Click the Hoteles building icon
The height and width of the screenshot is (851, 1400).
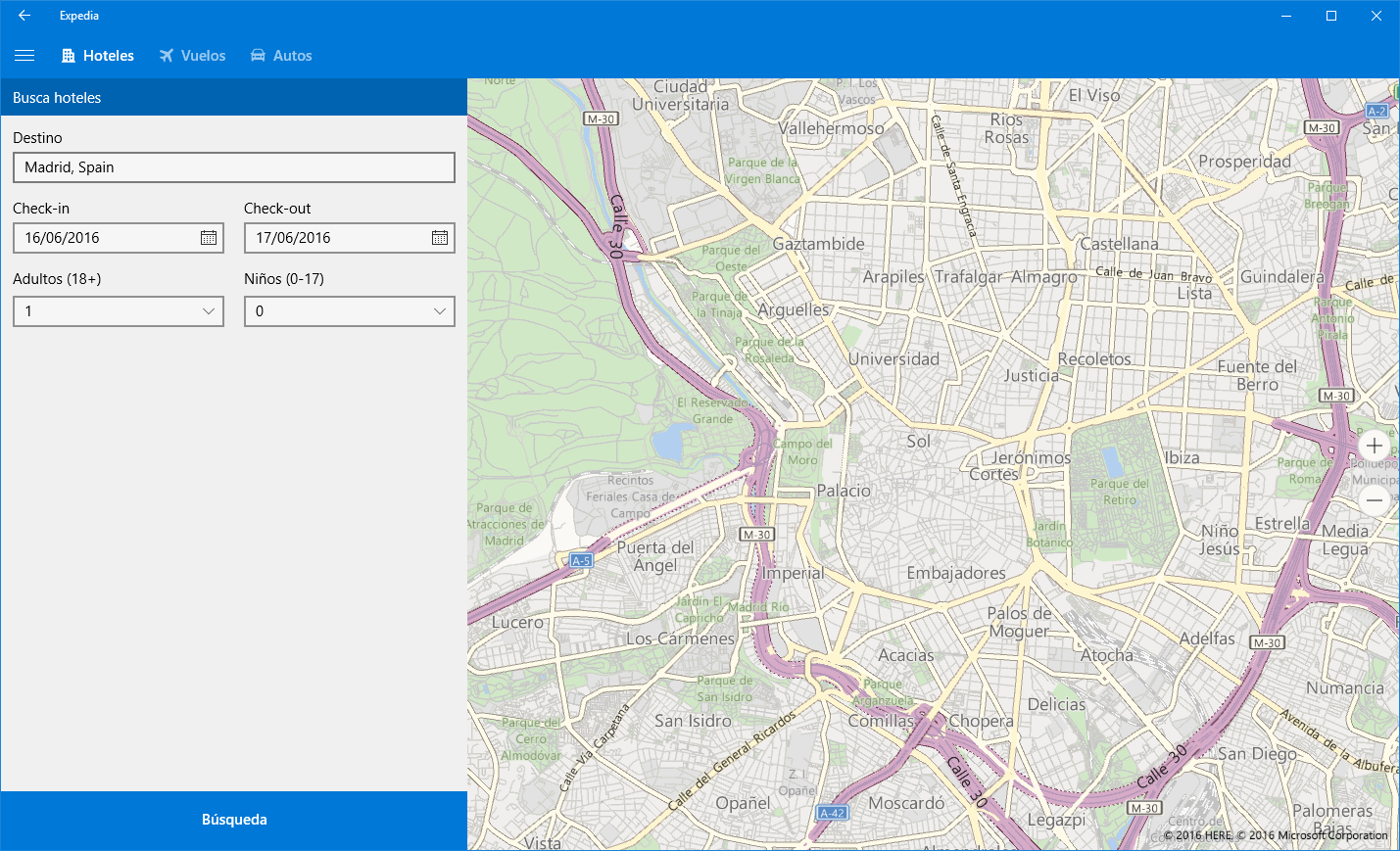[x=69, y=56]
